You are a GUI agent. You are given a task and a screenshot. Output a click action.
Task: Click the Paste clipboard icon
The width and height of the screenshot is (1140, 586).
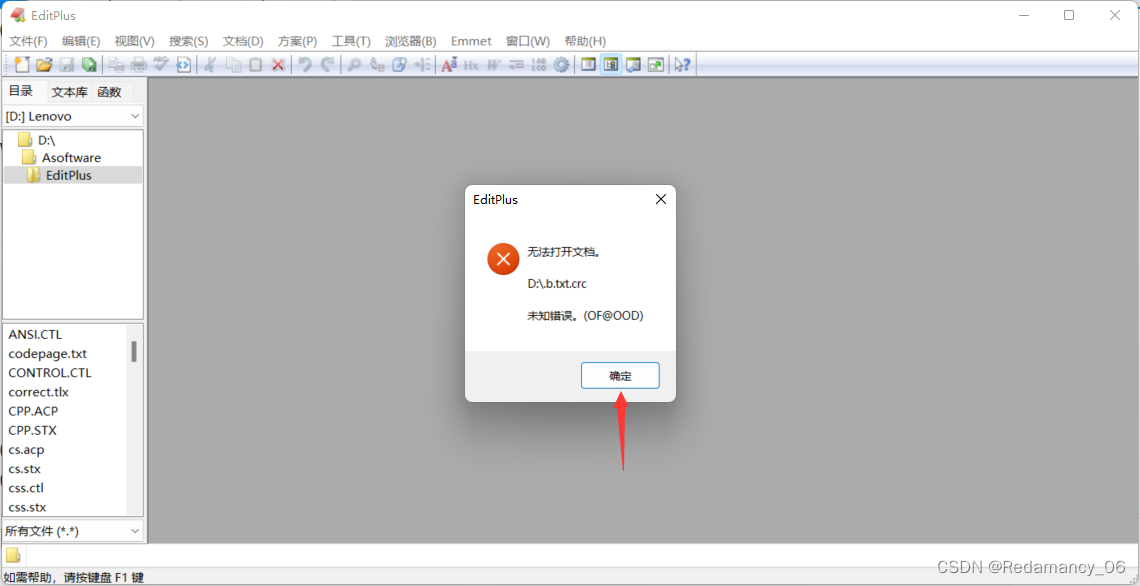[x=255, y=65]
